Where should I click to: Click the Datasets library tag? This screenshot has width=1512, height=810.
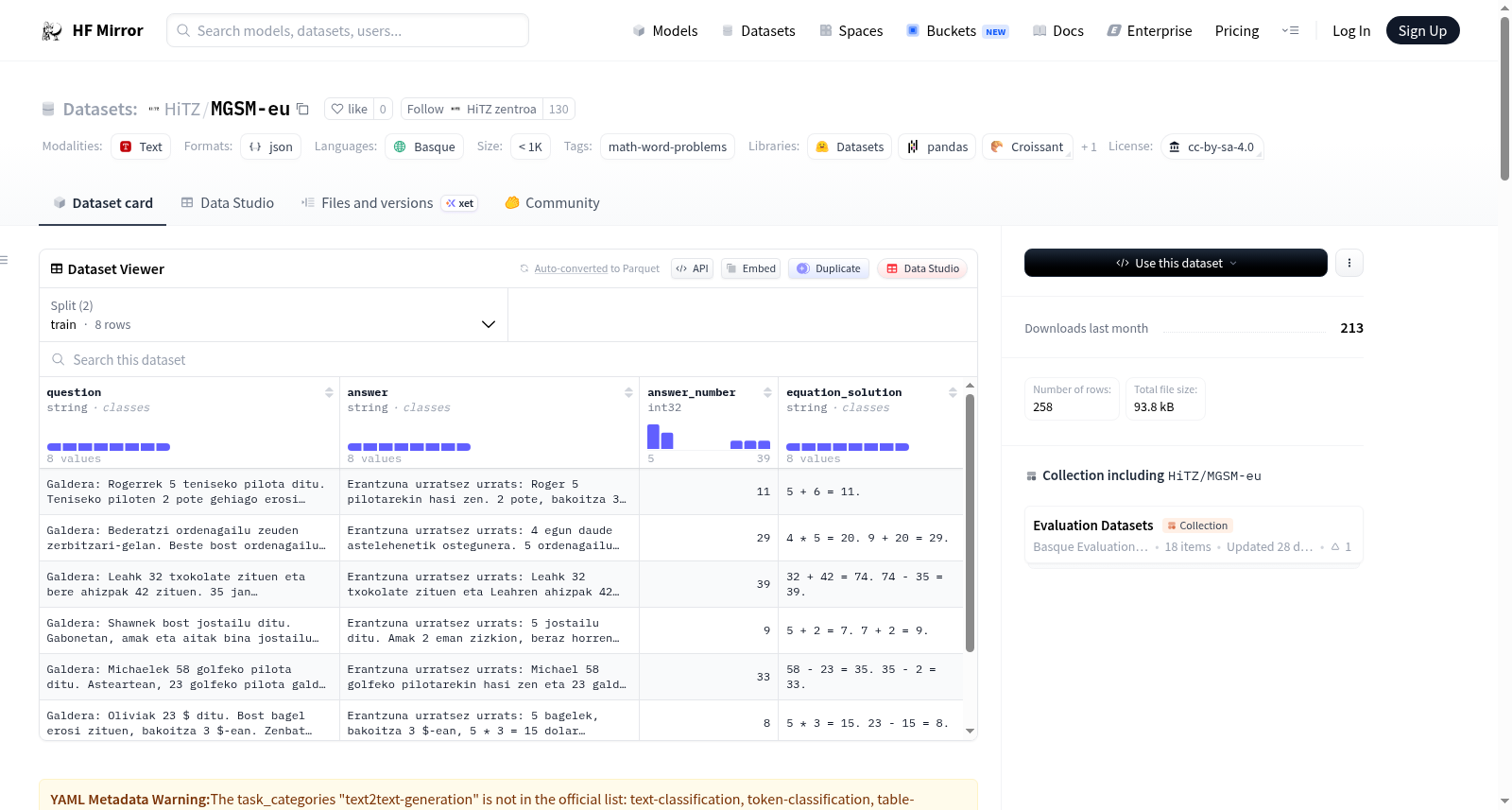coord(850,146)
